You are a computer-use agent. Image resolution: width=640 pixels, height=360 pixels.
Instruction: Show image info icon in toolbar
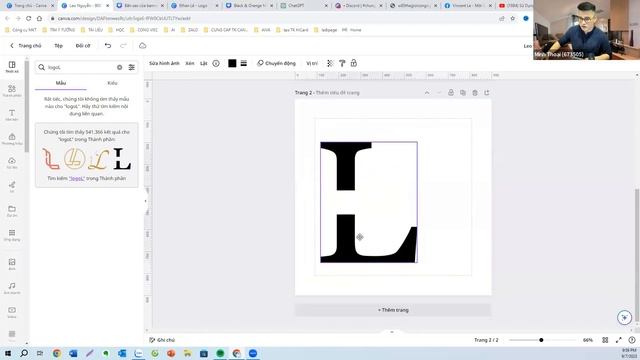[x=216, y=63]
